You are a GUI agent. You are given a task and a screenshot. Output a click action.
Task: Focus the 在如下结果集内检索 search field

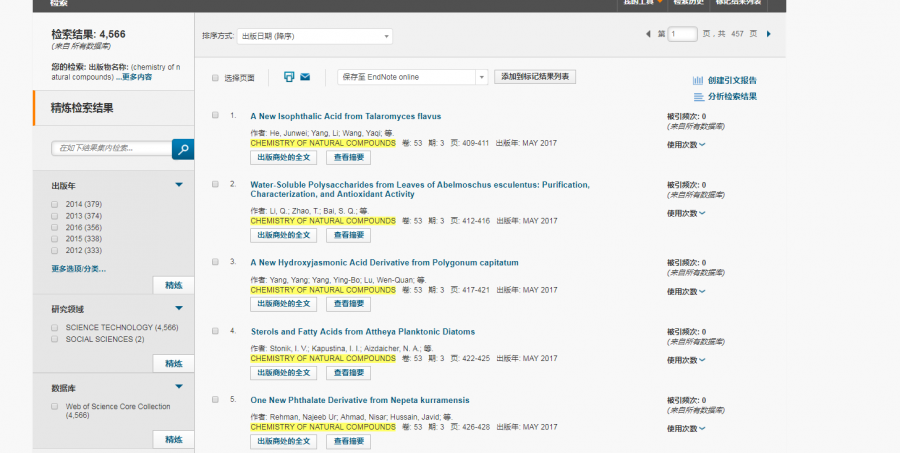click(112, 148)
